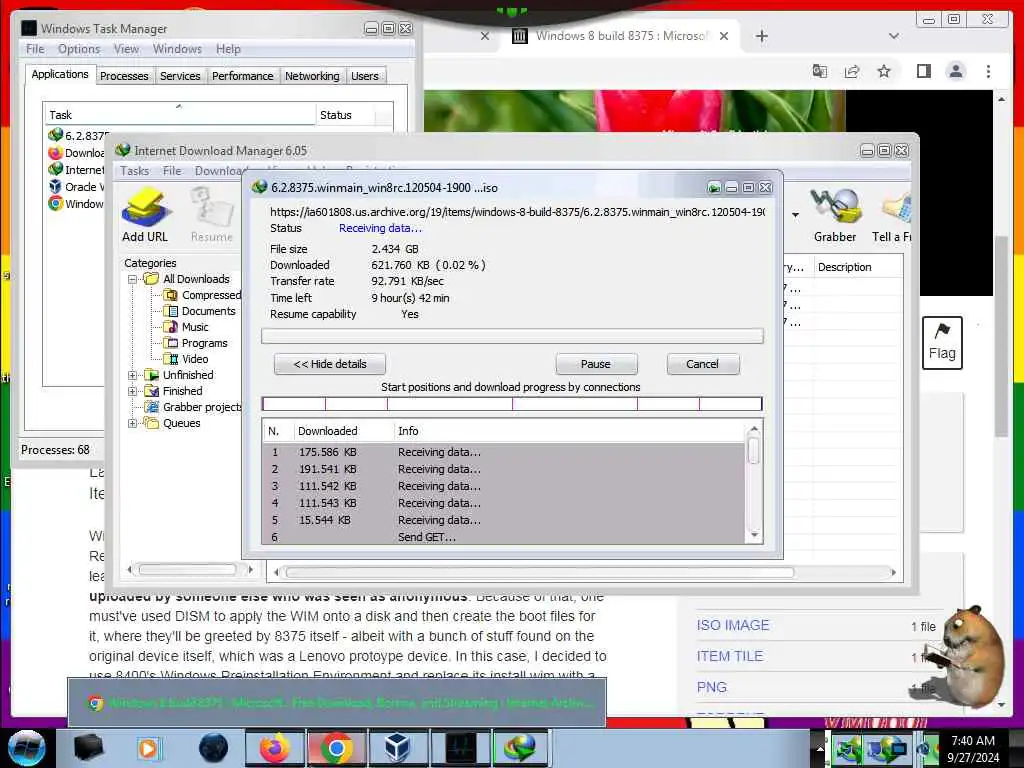
Task: Click the translate icon in Chrome address bar
Action: (x=820, y=71)
